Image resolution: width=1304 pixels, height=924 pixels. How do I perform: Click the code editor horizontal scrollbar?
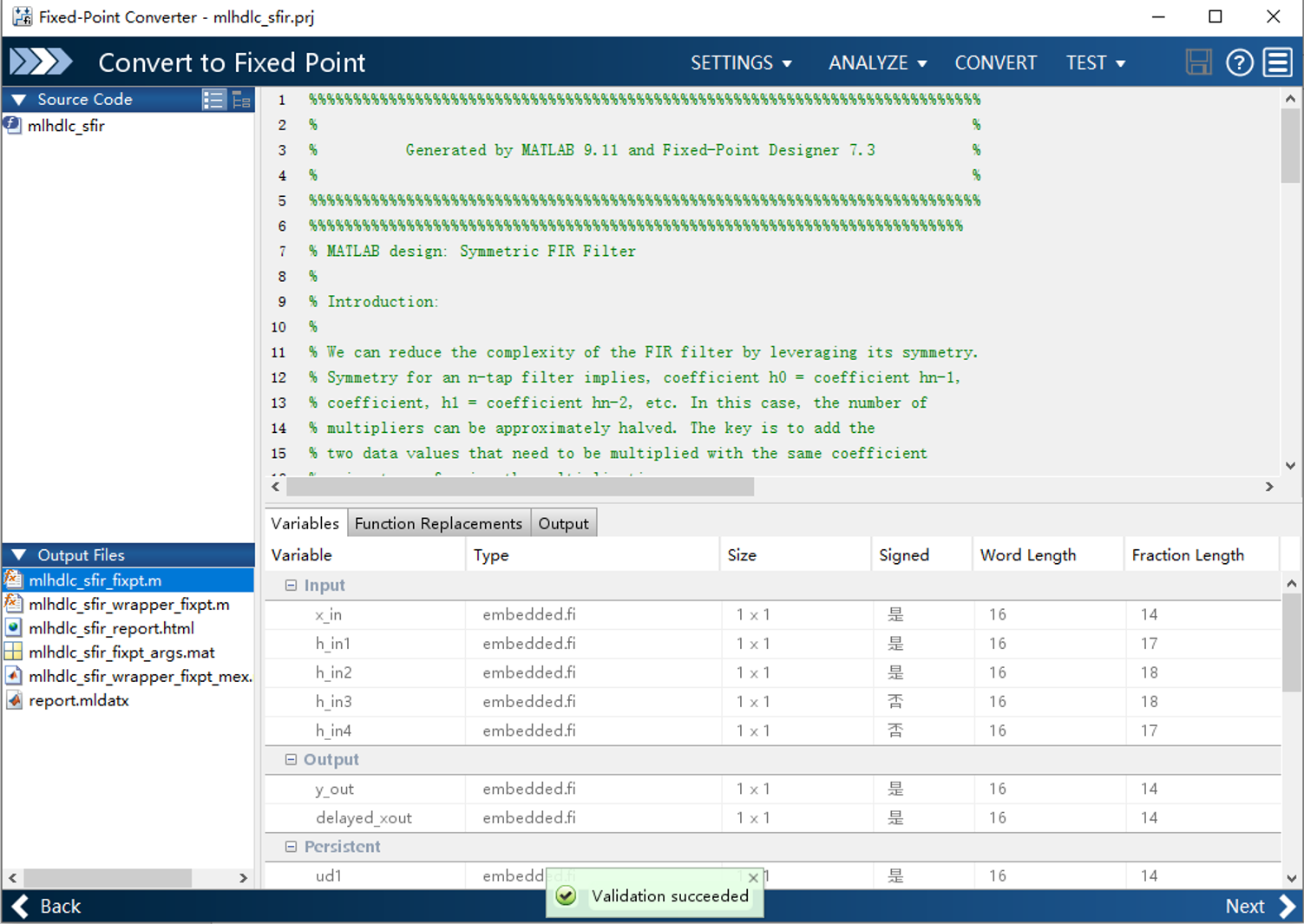520,487
